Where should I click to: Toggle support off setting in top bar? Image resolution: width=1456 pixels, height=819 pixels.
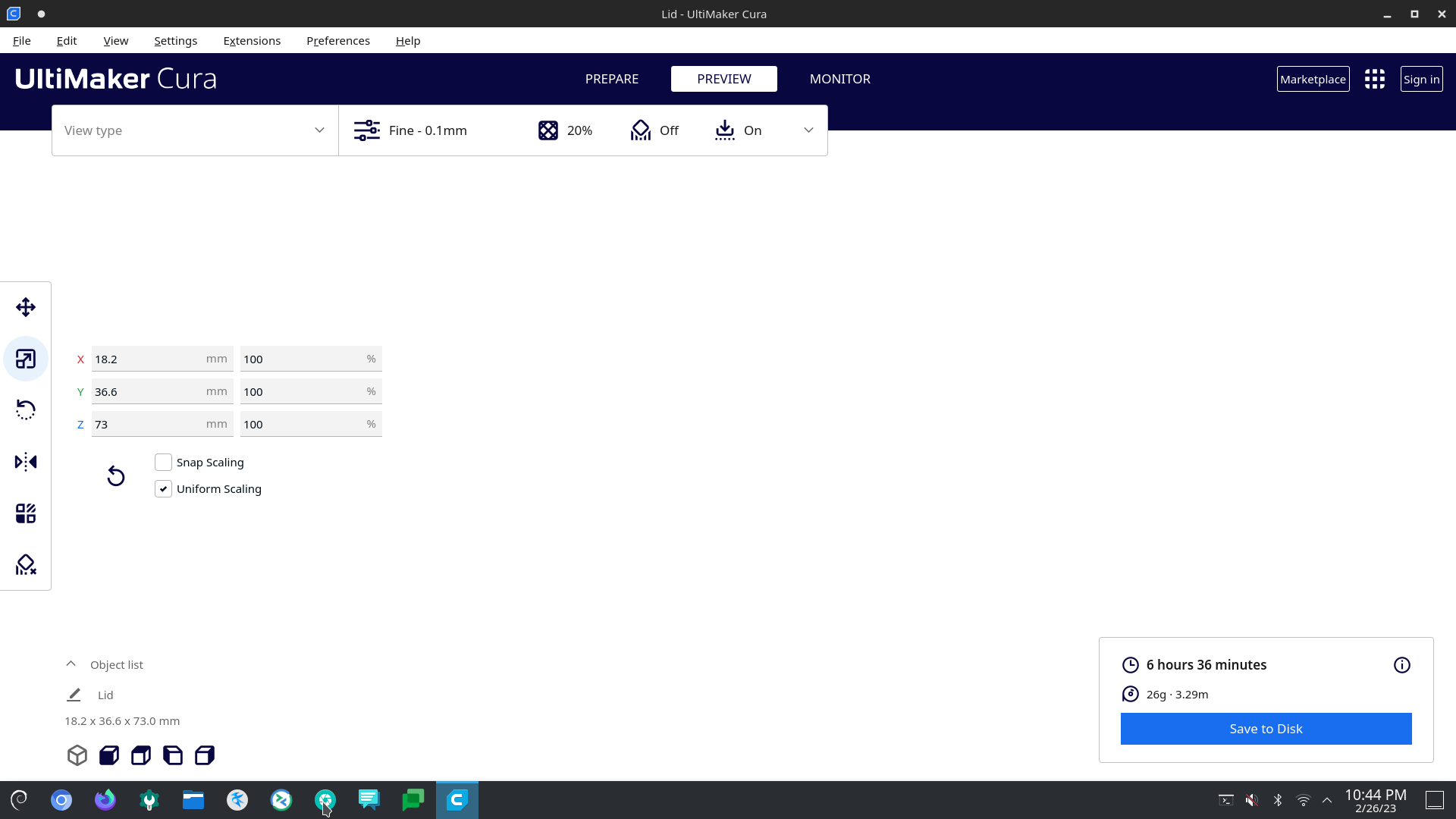click(654, 130)
